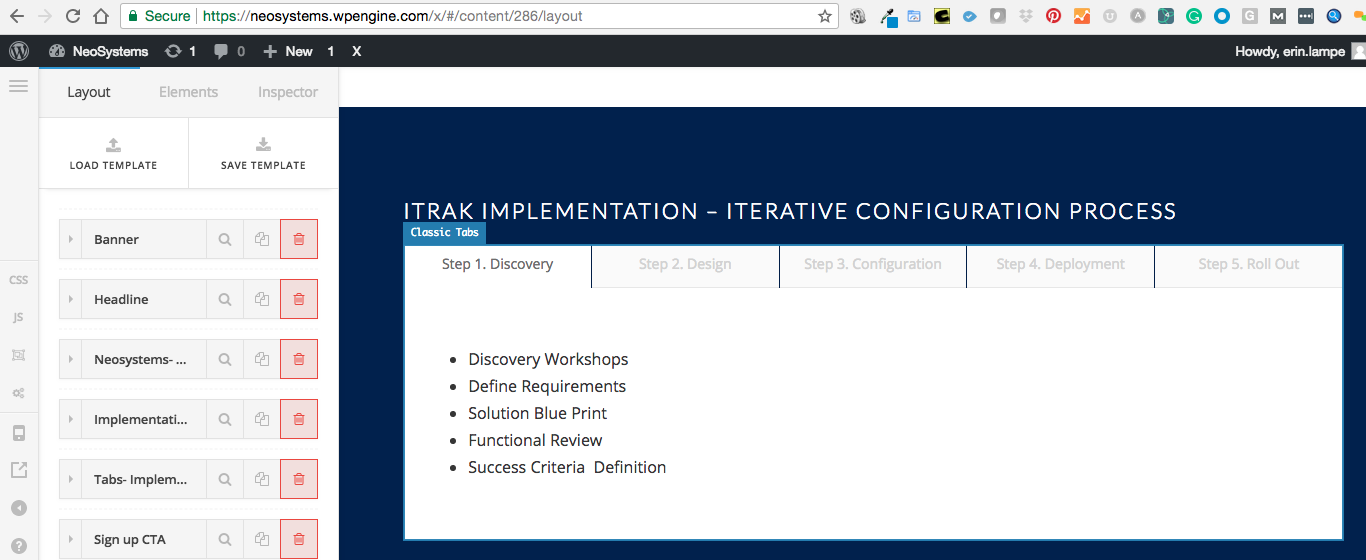Toggle the responsive device preview icon
The height and width of the screenshot is (560, 1366).
pos(18,433)
